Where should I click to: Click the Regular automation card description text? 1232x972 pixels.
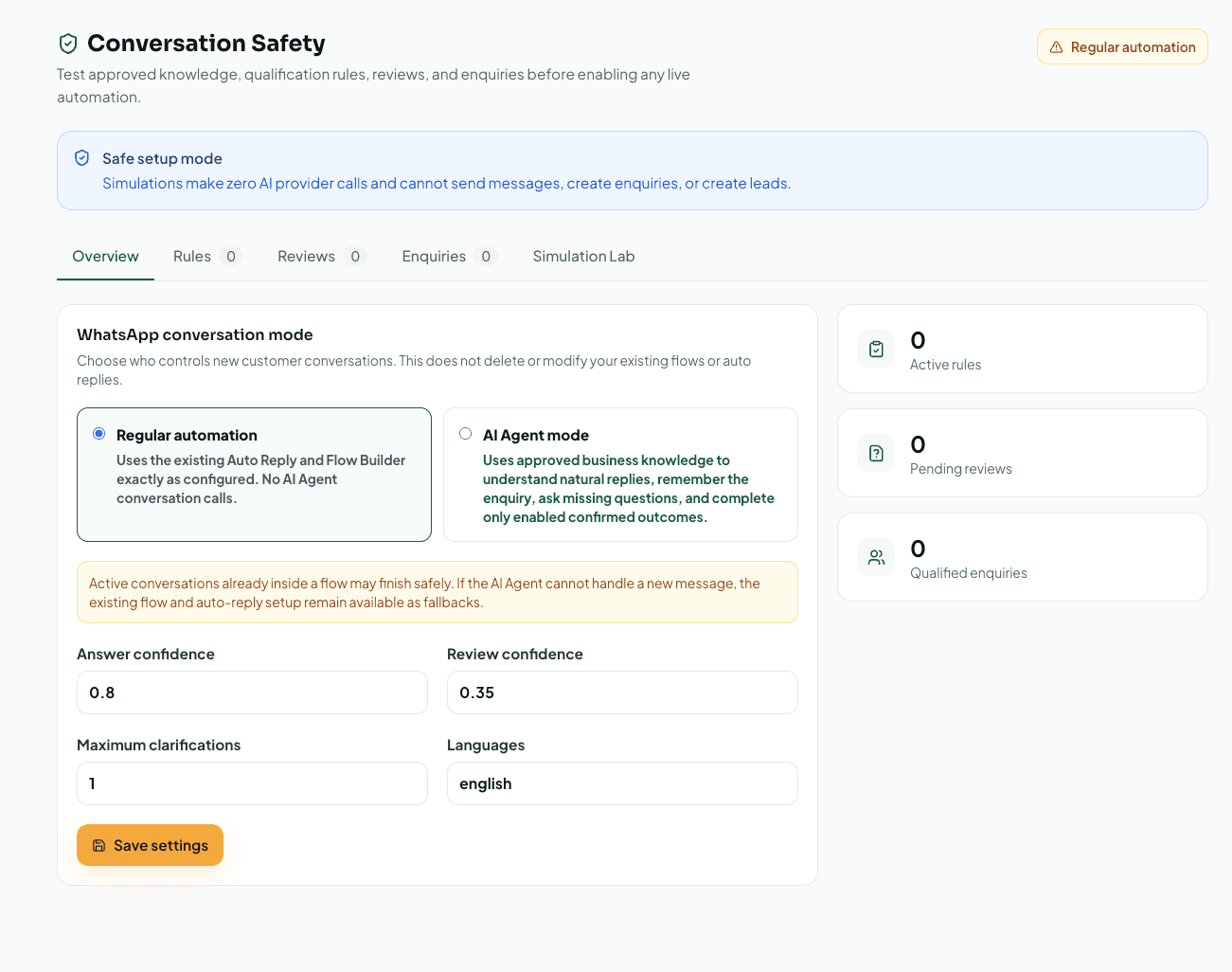[x=260, y=479]
